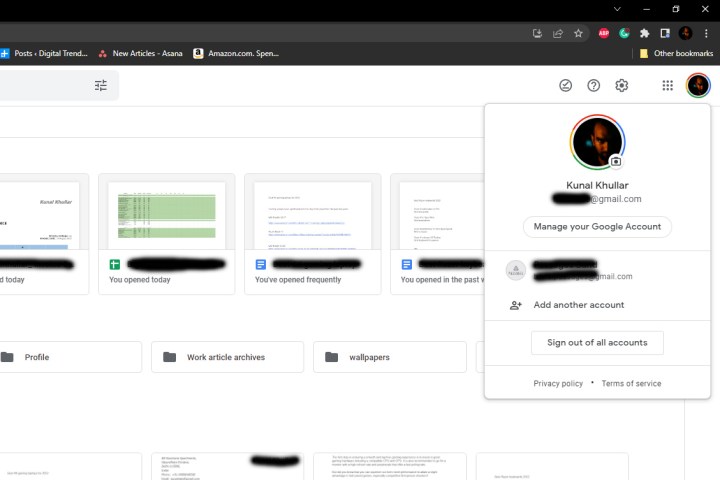Open the Grammarly extension icon

(624, 33)
